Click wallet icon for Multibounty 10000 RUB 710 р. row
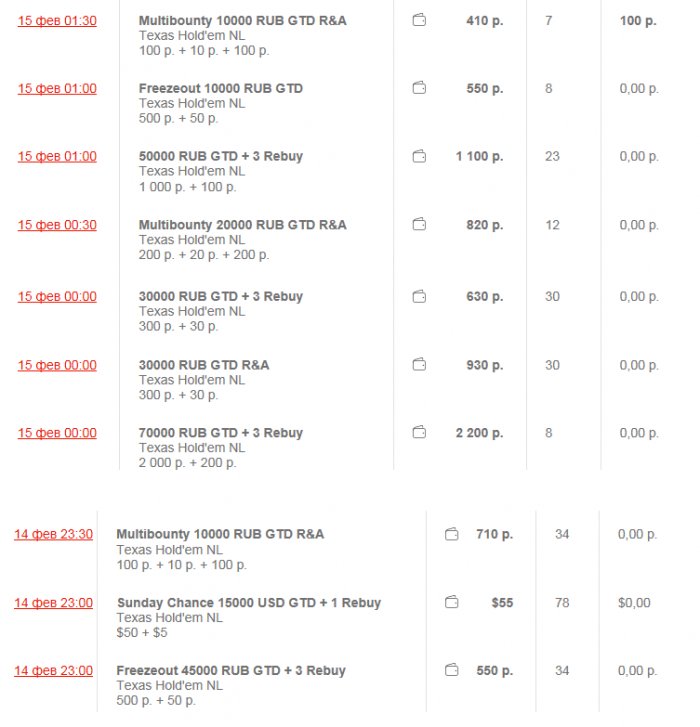This screenshot has height=727, width=700. (452, 534)
